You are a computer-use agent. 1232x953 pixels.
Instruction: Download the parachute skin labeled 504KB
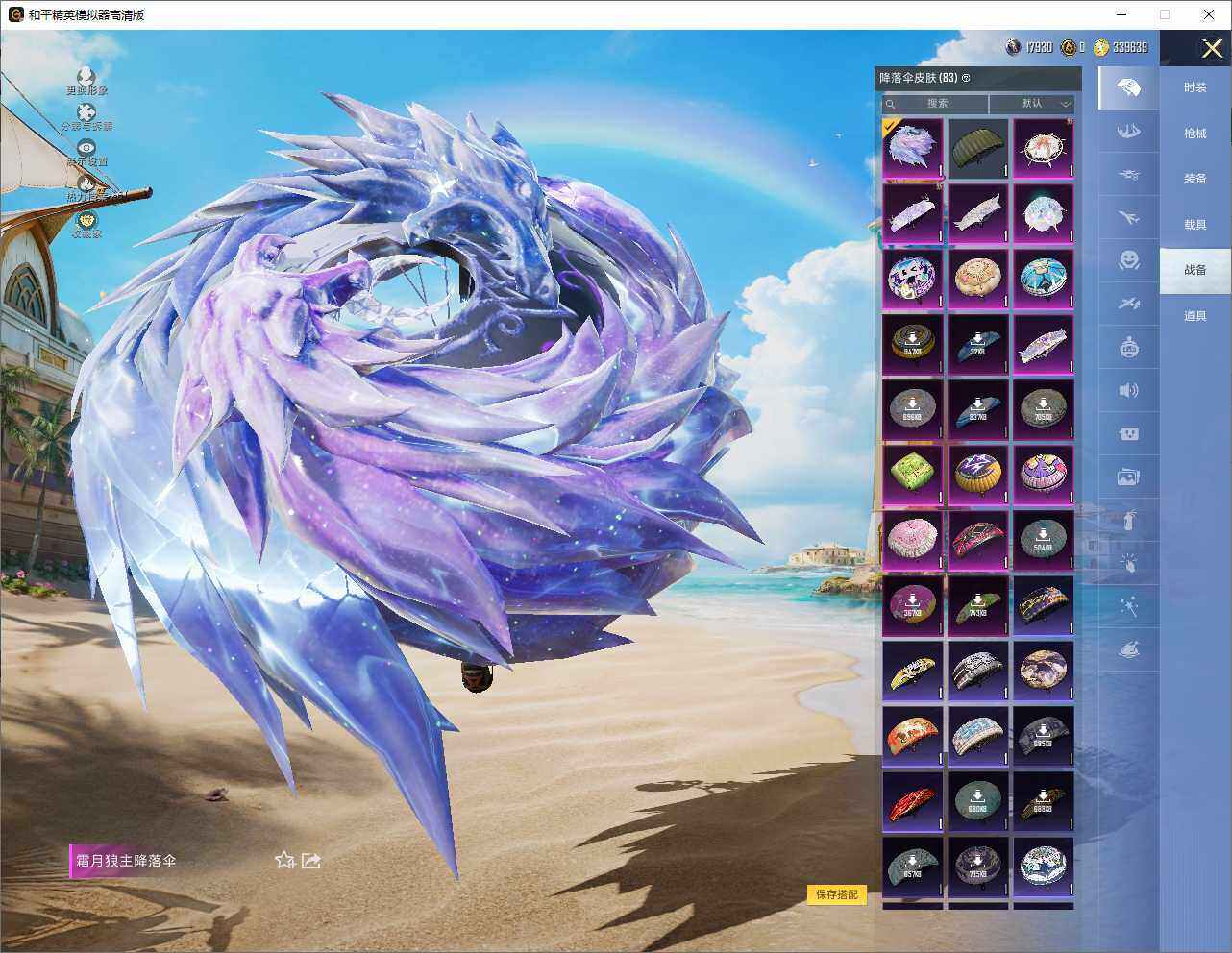[1044, 540]
